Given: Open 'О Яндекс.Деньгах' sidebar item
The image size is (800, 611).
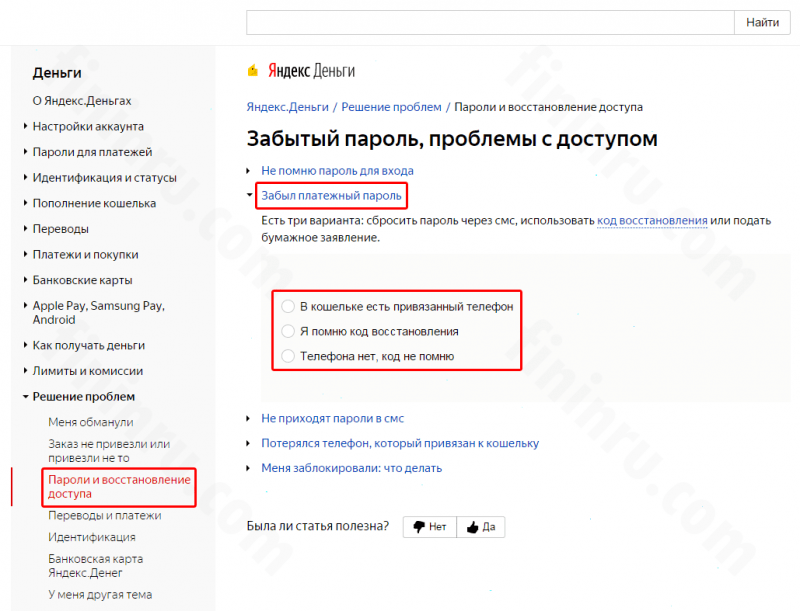Looking at the screenshot, I should [82, 100].
